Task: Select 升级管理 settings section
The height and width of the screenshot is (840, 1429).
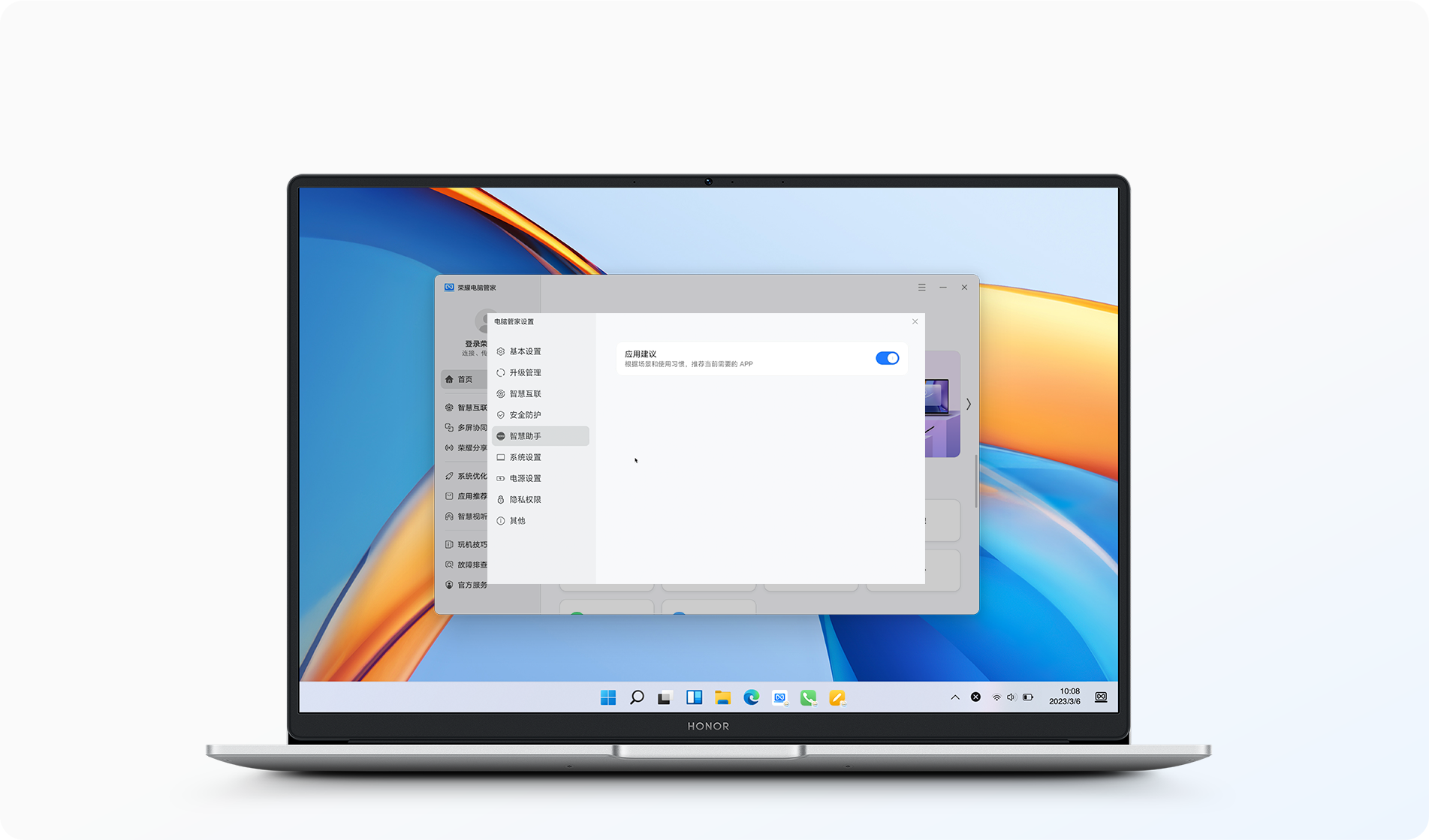Action: [525, 372]
